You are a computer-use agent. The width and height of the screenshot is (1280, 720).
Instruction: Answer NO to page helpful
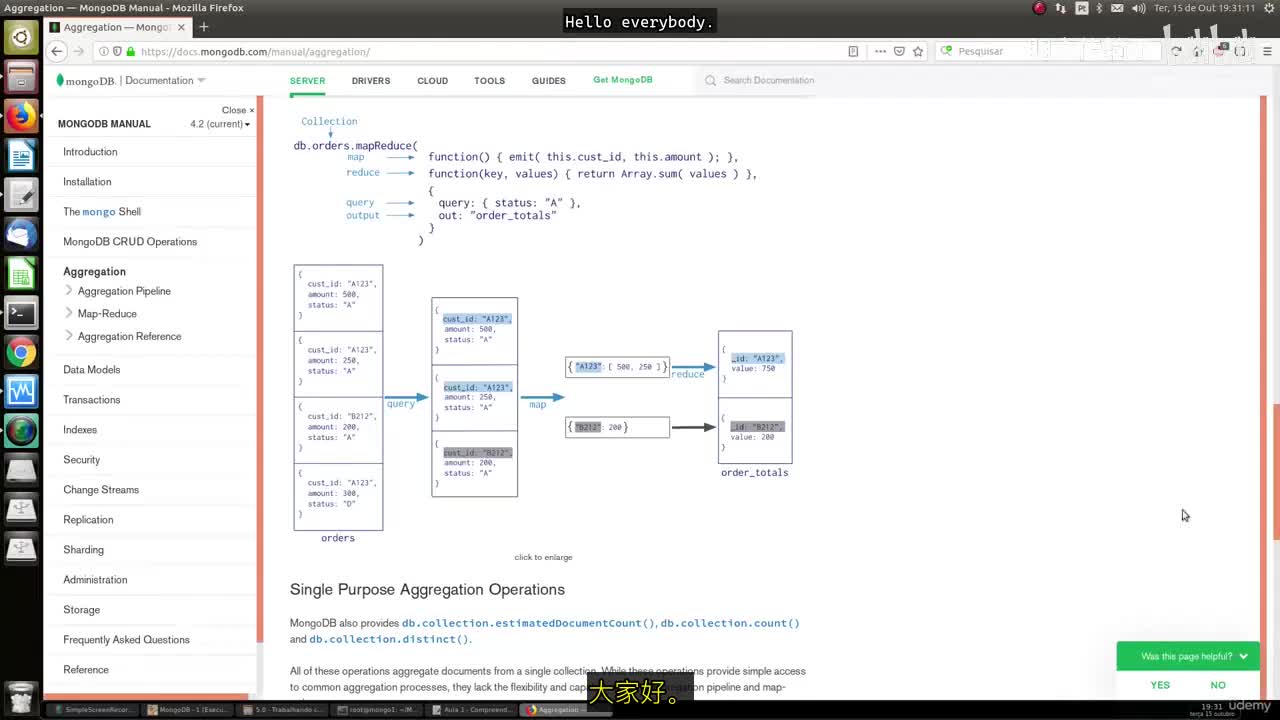pos(1218,685)
